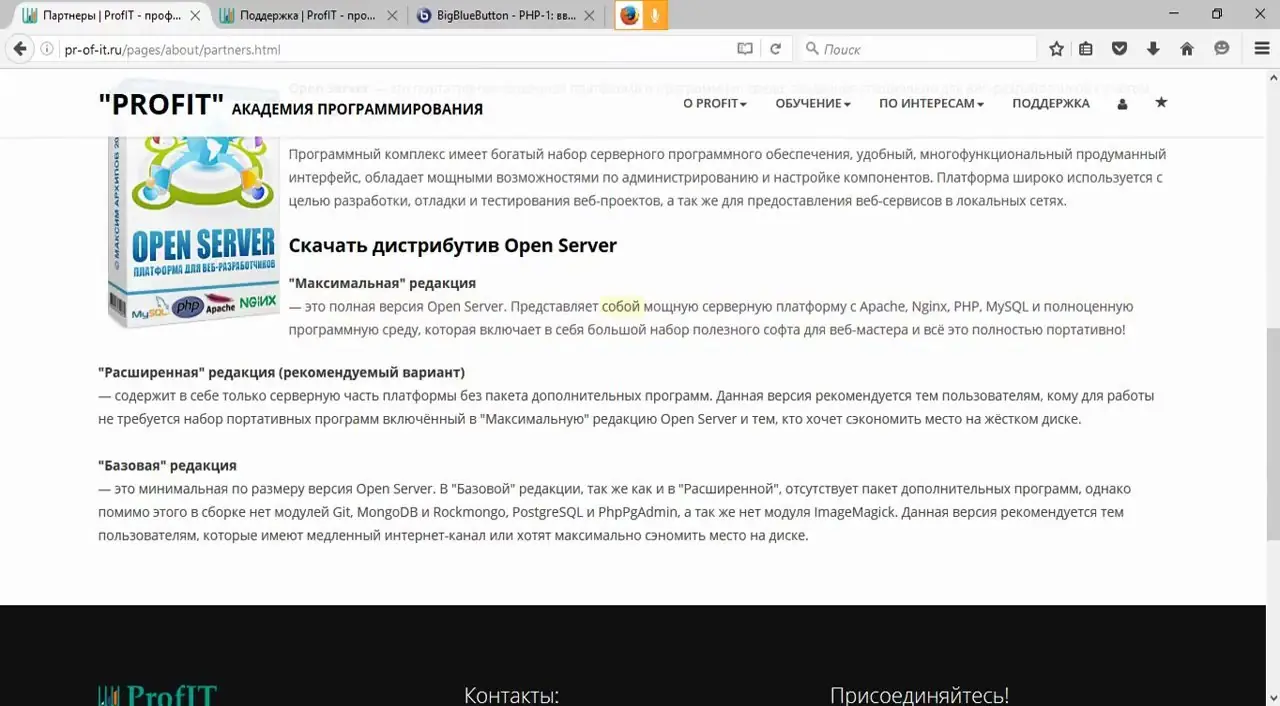Switch to Поддержка ProfIT tab
The image size is (1280, 706).
click(307, 15)
